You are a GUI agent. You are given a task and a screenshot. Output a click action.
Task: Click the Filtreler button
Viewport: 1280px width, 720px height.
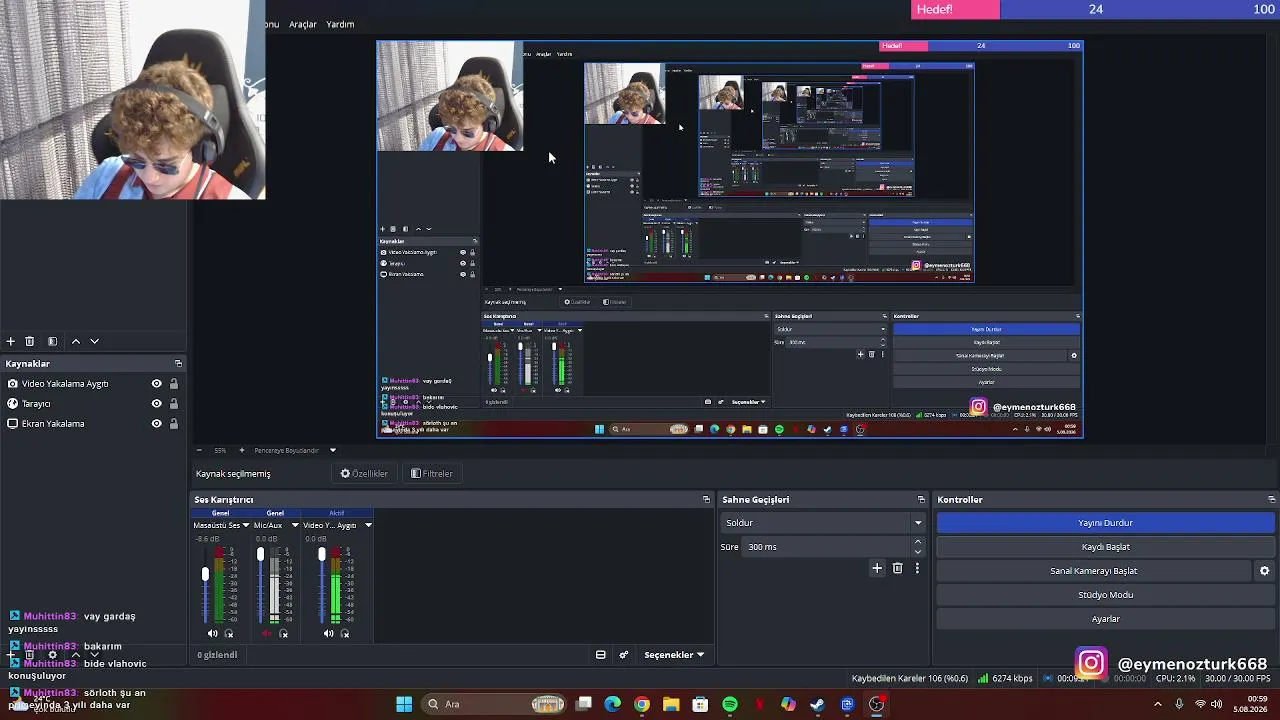pyautogui.click(x=432, y=474)
